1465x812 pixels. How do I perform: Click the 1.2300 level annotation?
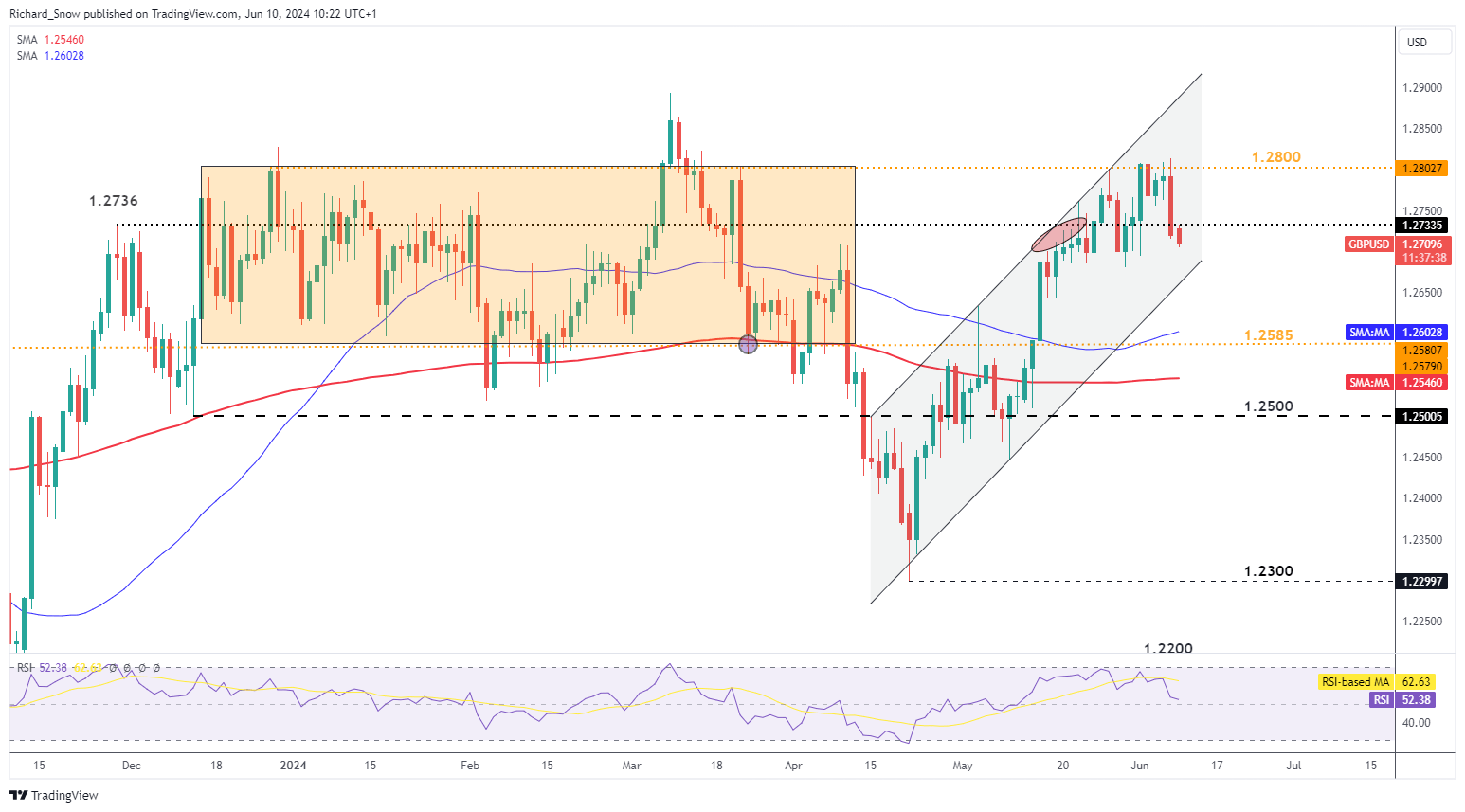click(x=1269, y=571)
